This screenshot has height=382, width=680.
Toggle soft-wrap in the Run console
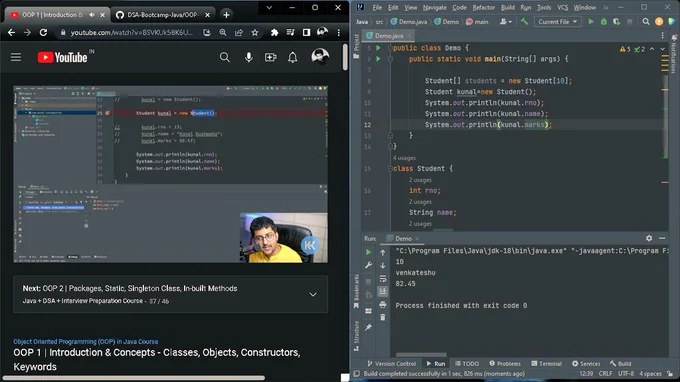[382, 278]
